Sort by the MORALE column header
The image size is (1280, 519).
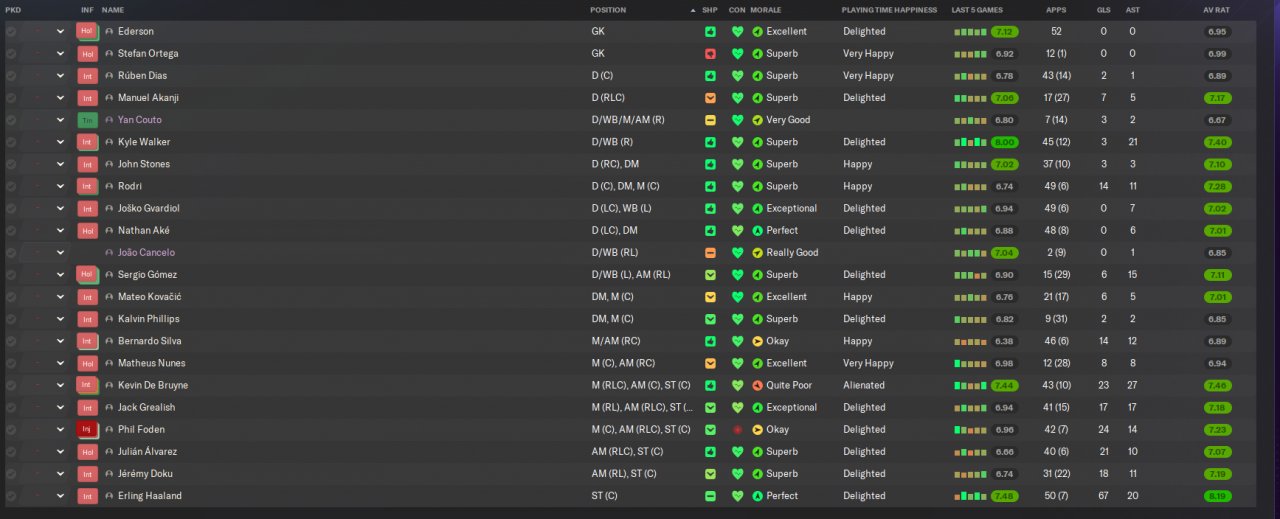point(766,10)
